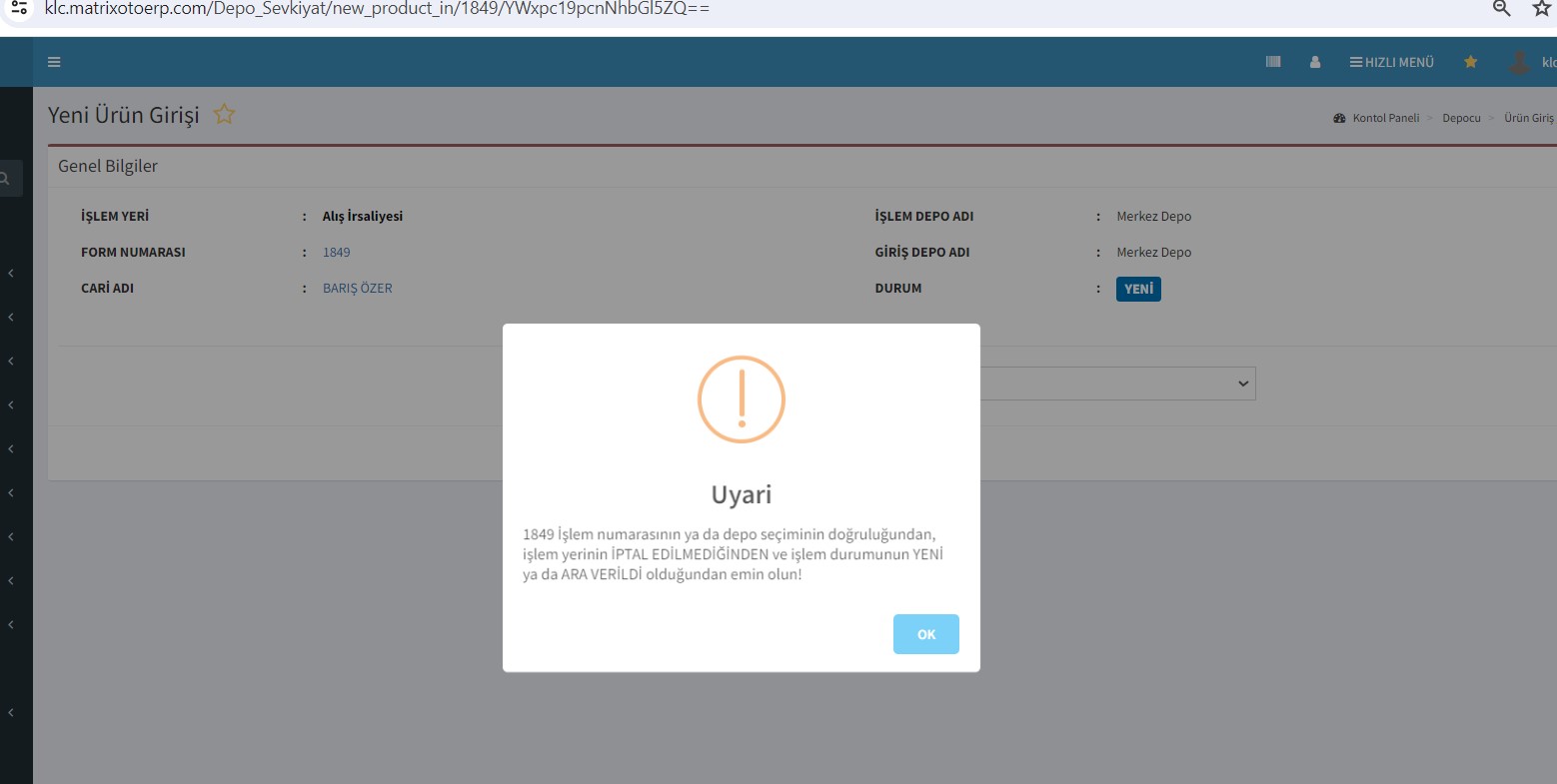Screen dimensions: 1557x784
Task: Click the browser address bar URL
Action: pyautogui.click(x=378, y=9)
